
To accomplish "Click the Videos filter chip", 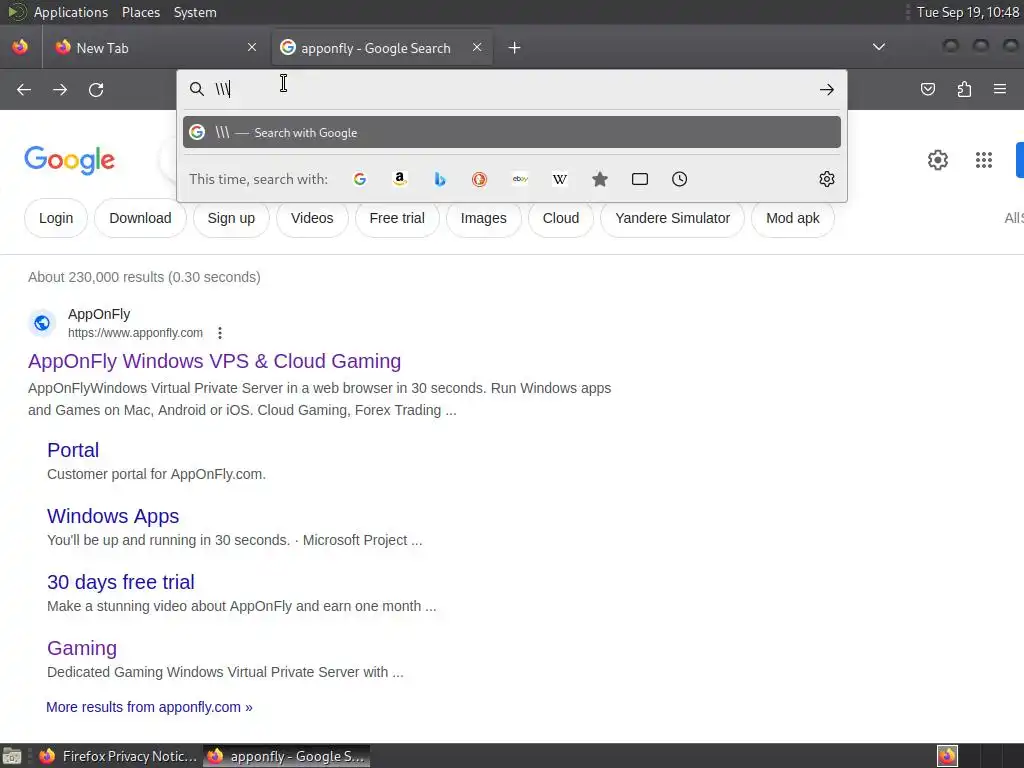I will [x=312, y=218].
